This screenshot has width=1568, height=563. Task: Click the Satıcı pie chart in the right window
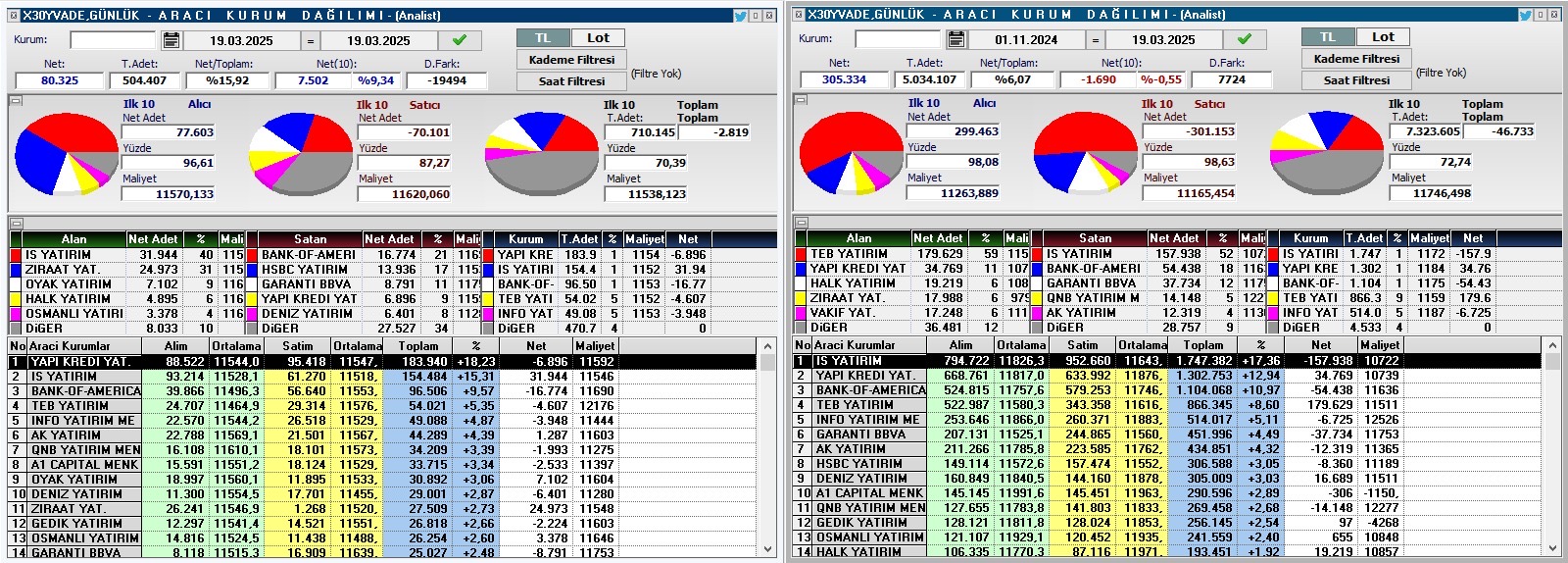click(x=1085, y=151)
